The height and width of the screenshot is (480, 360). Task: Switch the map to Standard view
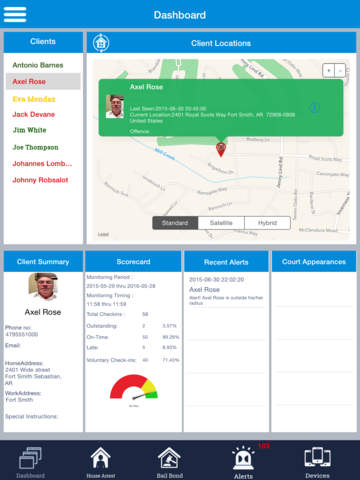175,223
